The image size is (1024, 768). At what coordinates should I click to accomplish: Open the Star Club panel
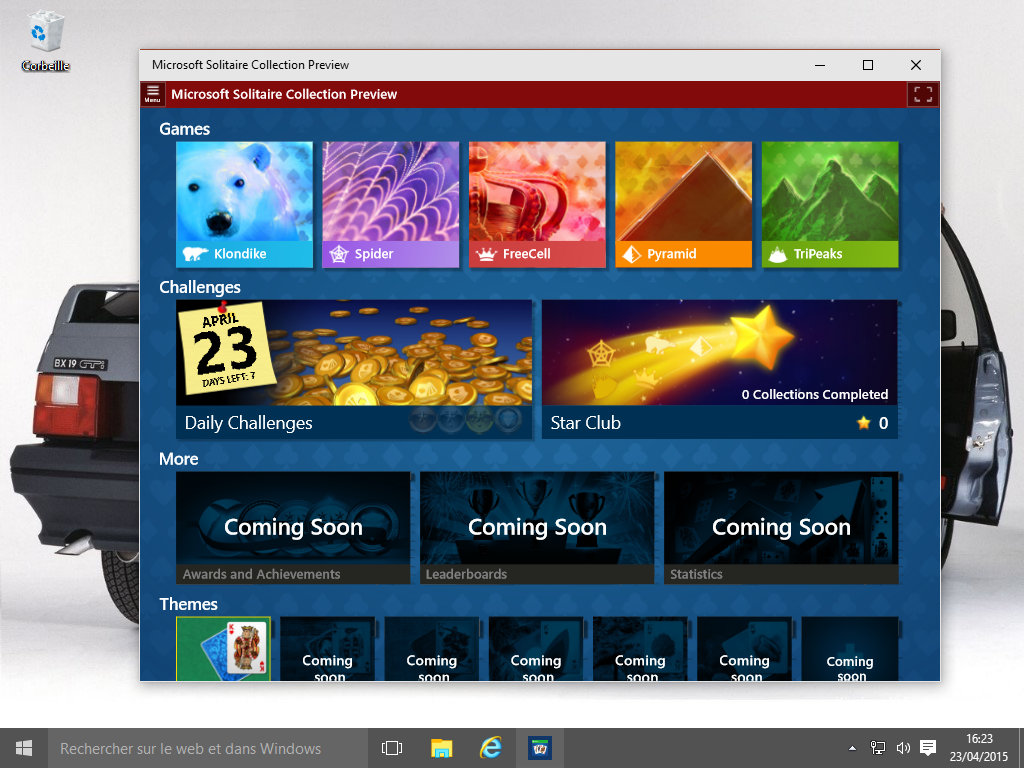[719, 368]
